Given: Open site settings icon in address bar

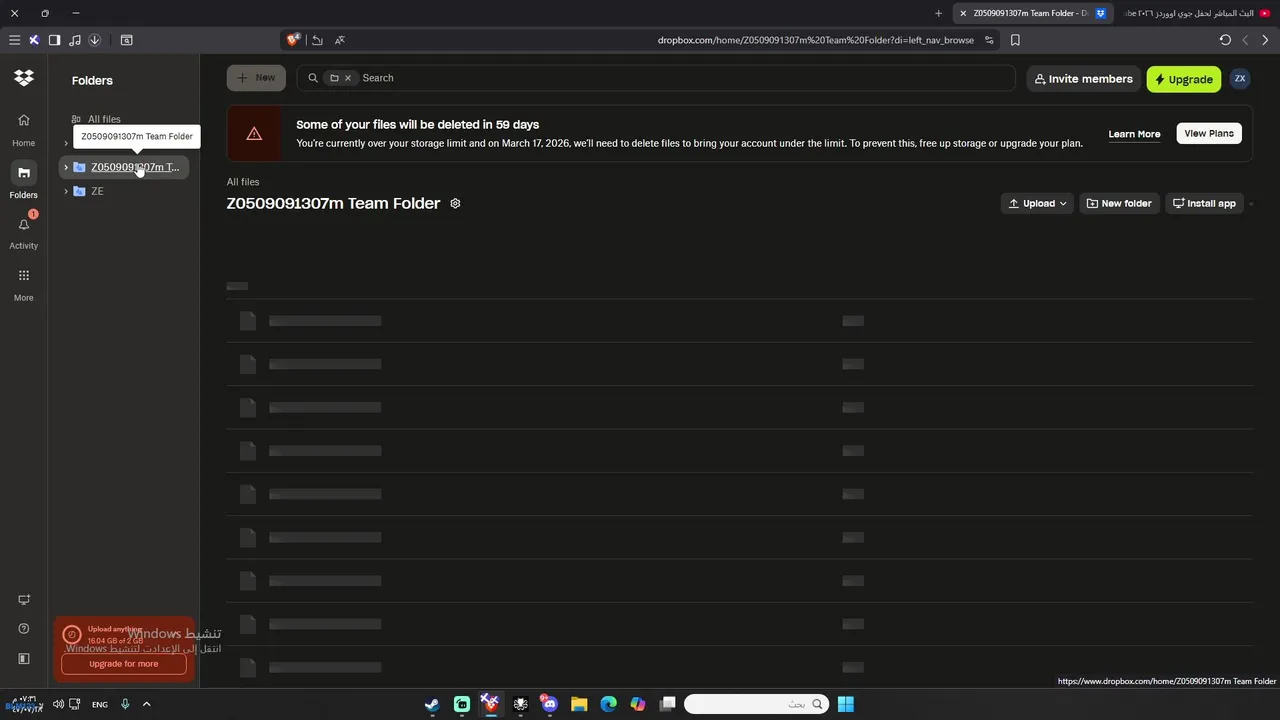Looking at the screenshot, I should [989, 40].
